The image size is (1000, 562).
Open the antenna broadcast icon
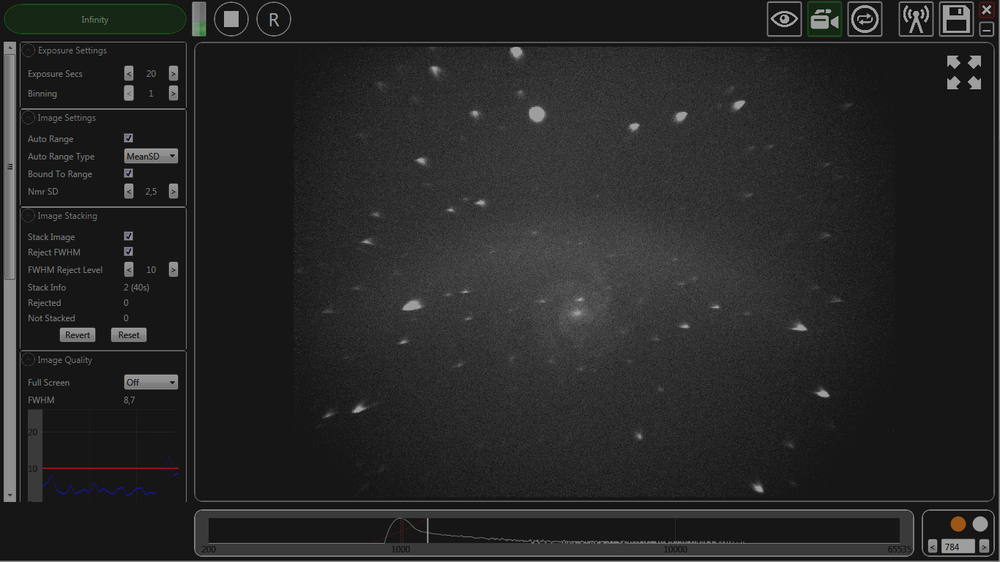[x=916, y=19]
